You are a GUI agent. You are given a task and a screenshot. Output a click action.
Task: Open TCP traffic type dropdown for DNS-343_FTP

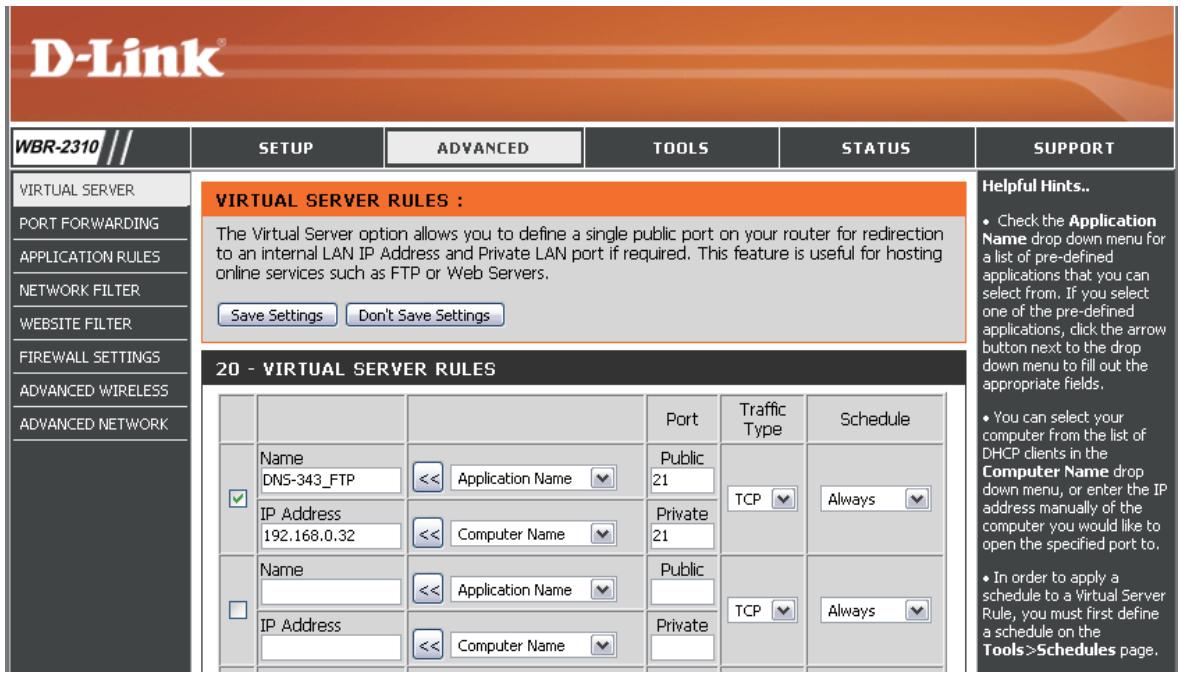761,499
